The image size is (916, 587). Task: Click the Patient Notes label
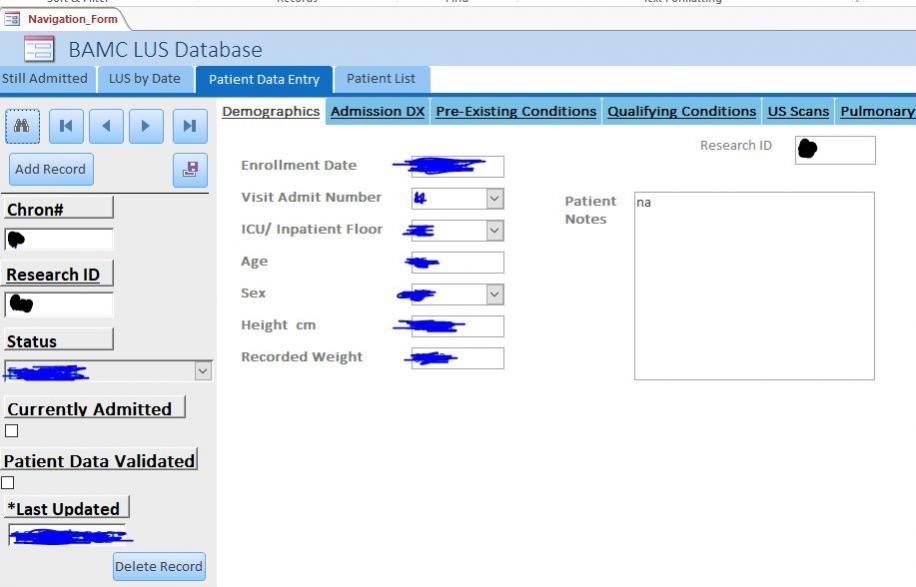point(590,210)
